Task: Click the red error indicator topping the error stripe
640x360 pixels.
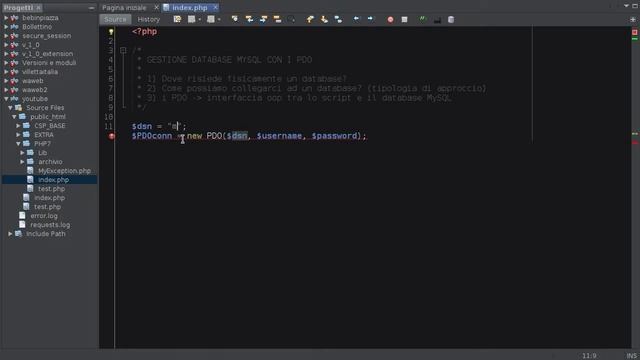Action: pyautogui.click(x=635, y=32)
